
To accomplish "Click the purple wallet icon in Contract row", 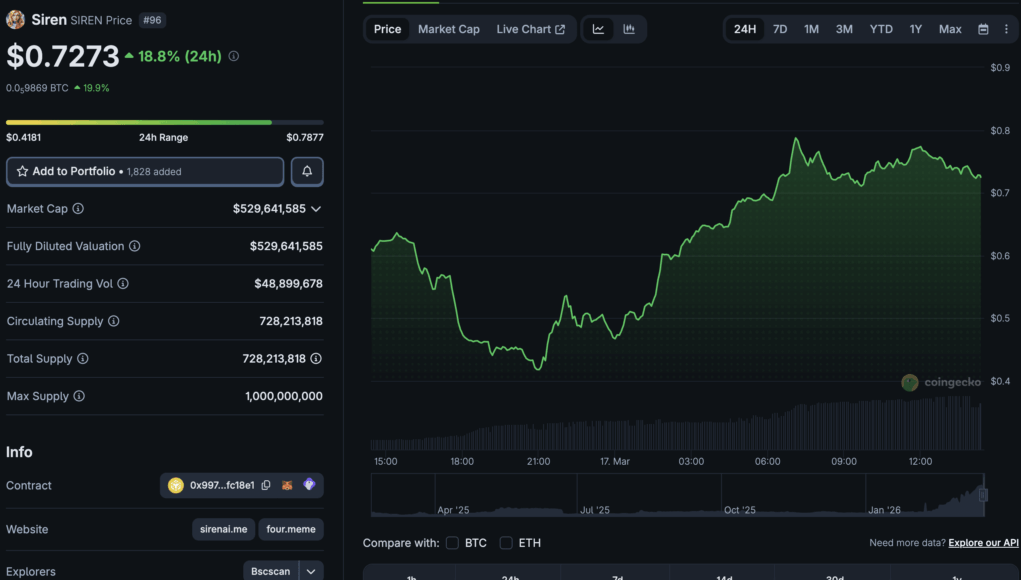I will (x=309, y=486).
